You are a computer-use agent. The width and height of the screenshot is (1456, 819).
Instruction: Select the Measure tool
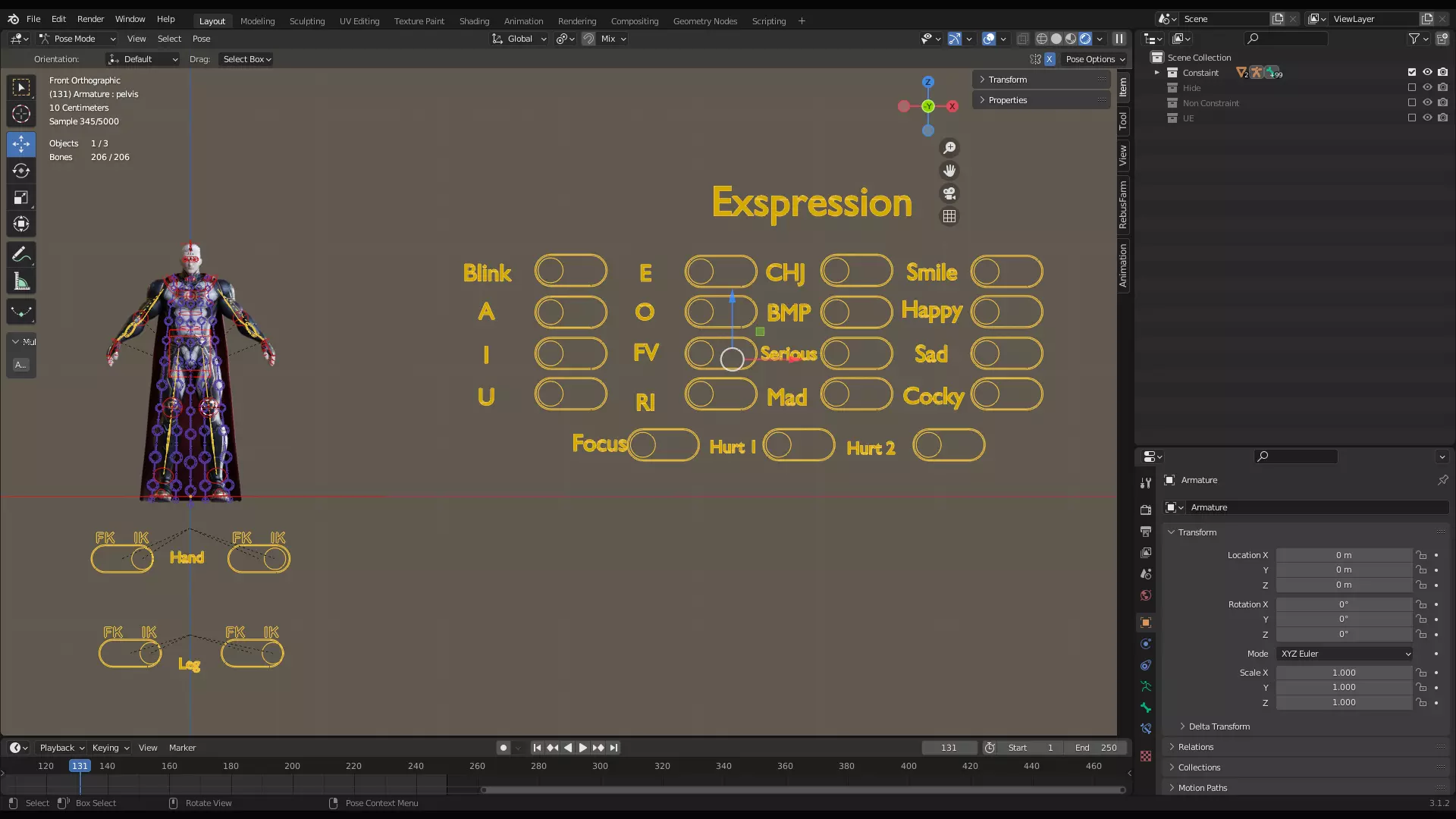[21, 283]
